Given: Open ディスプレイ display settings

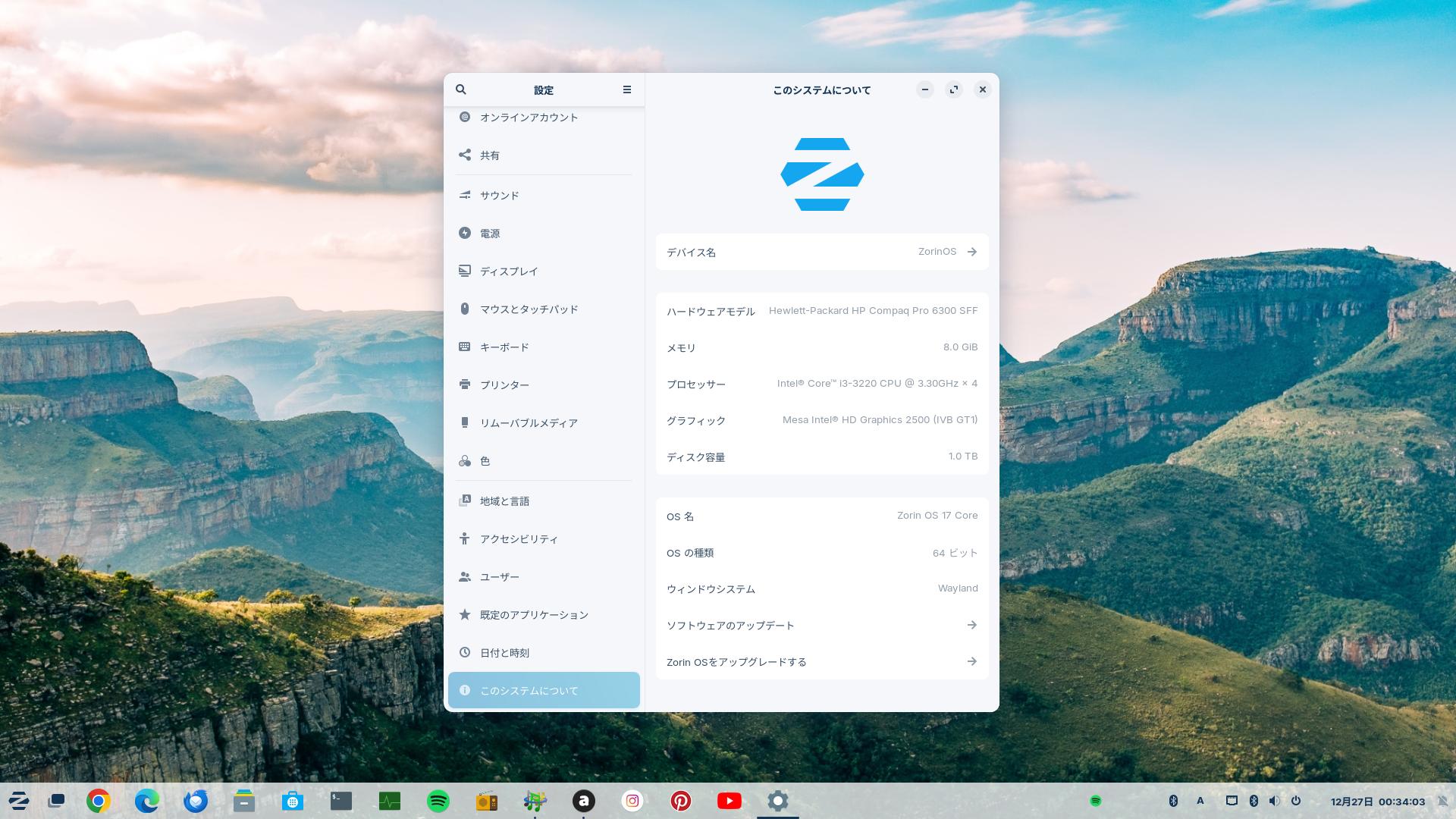Looking at the screenshot, I should click(544, 271).
